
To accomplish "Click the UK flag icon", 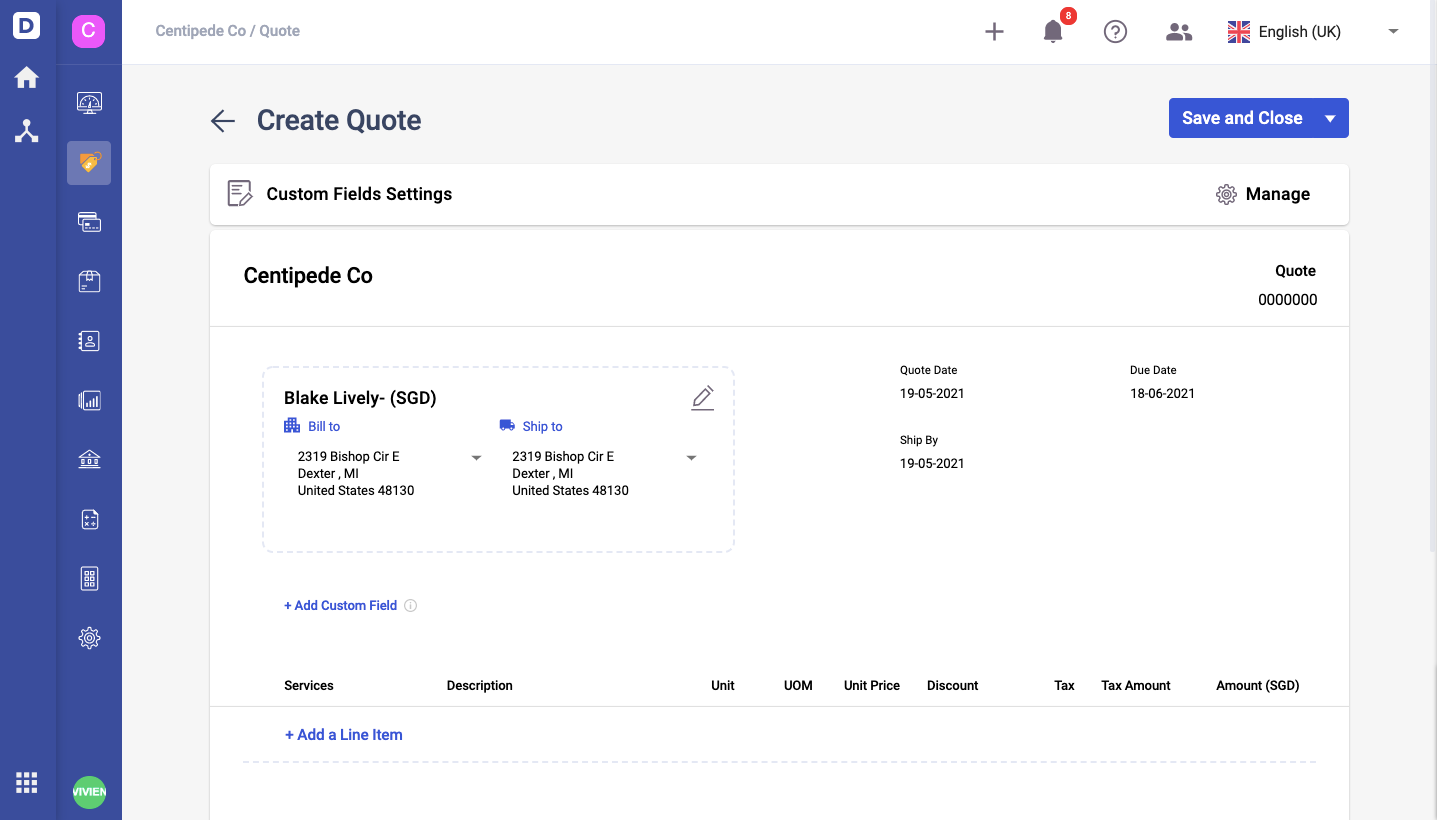I will coord(1239,32).
